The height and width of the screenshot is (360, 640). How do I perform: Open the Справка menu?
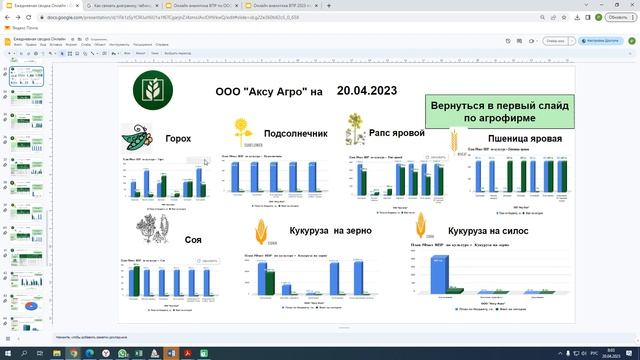pos(162,44)
